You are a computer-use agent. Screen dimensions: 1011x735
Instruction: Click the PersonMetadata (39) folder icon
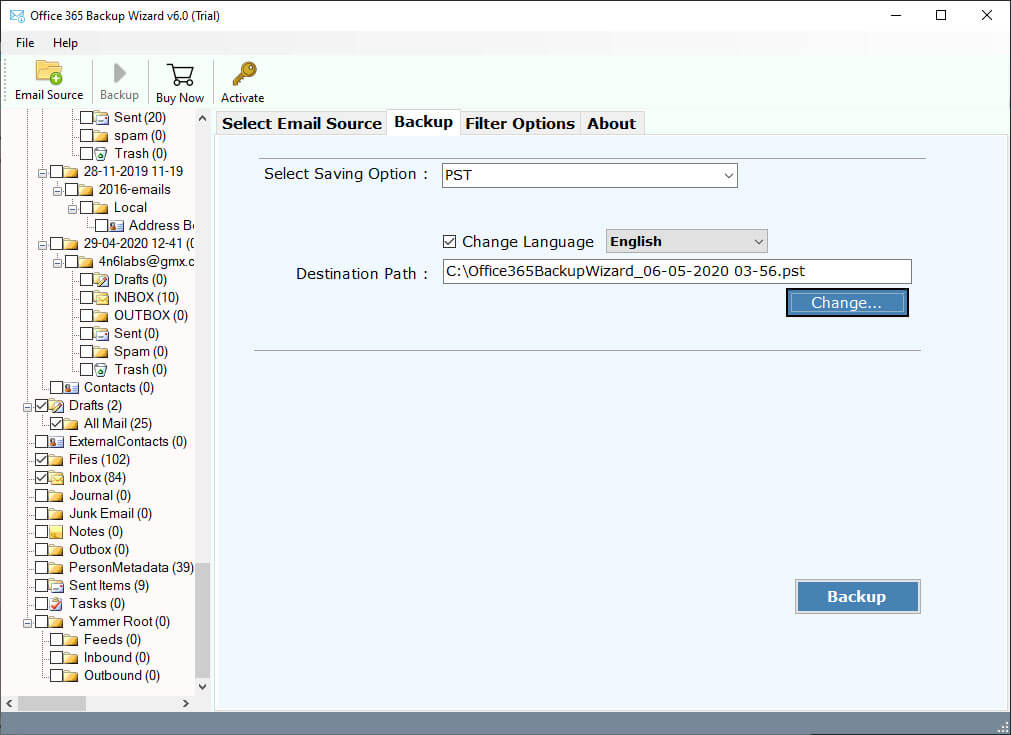(x=57, y=568)
